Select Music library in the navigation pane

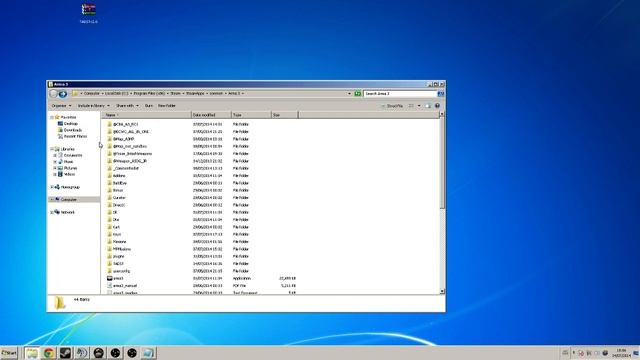pyautogui.click(x=68, y=162)
